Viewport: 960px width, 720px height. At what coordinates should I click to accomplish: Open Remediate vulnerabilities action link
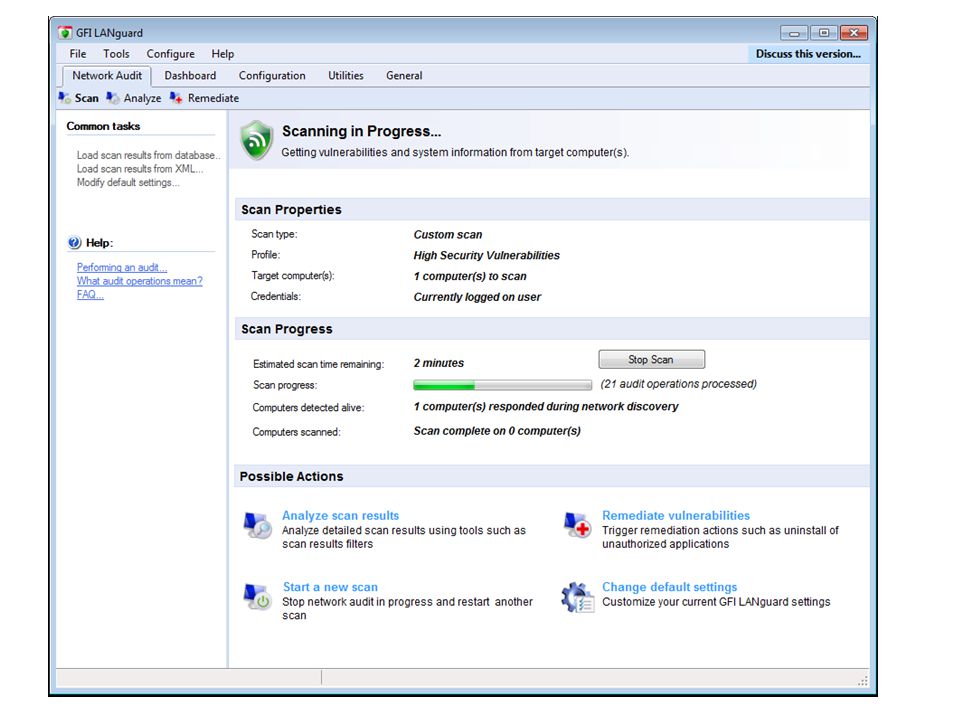click(676, 516)
